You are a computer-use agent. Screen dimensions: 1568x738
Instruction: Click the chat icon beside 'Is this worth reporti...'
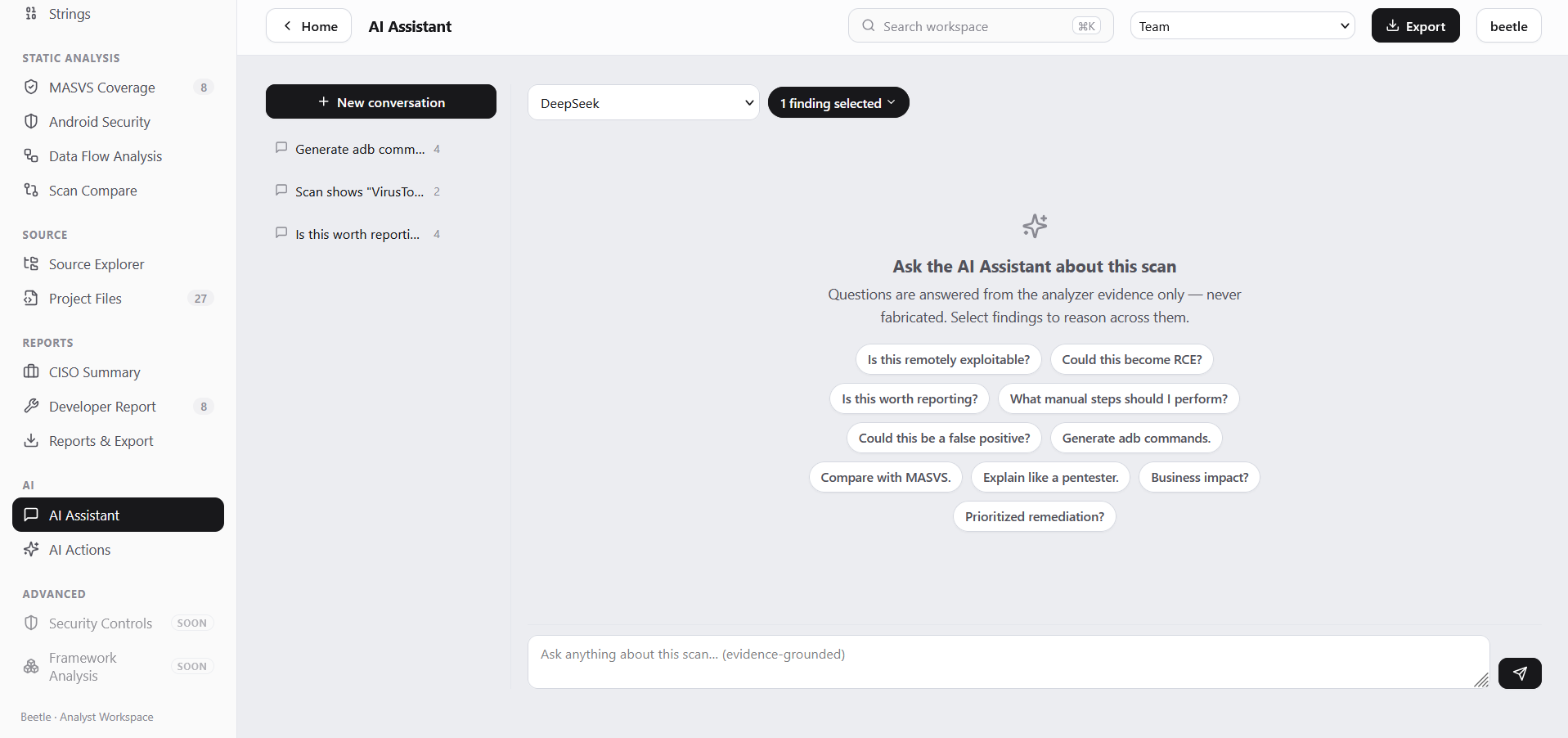coord(281,233)
